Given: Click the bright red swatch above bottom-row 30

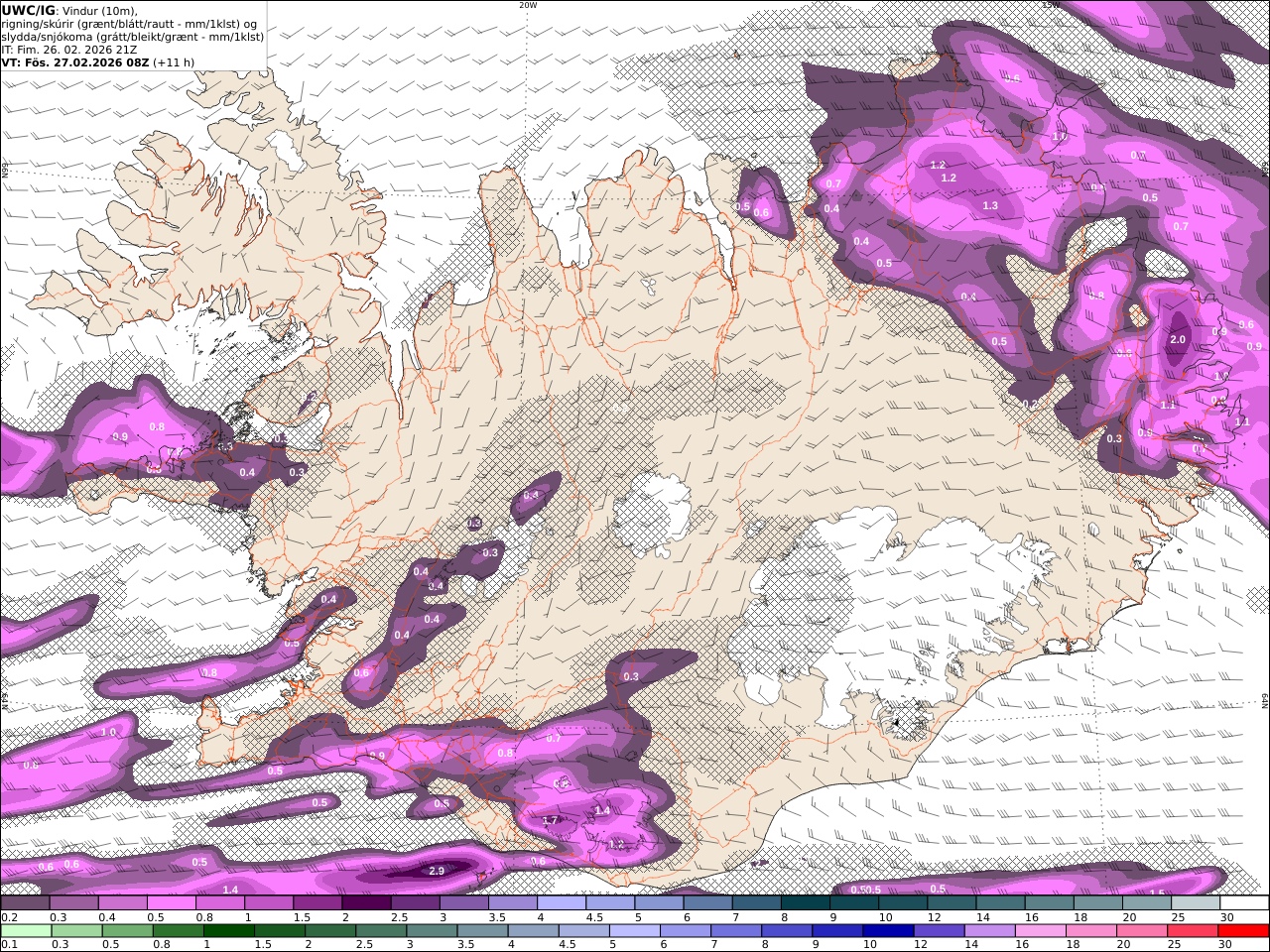Looking at the screenshot, I should coord(1243,931).
